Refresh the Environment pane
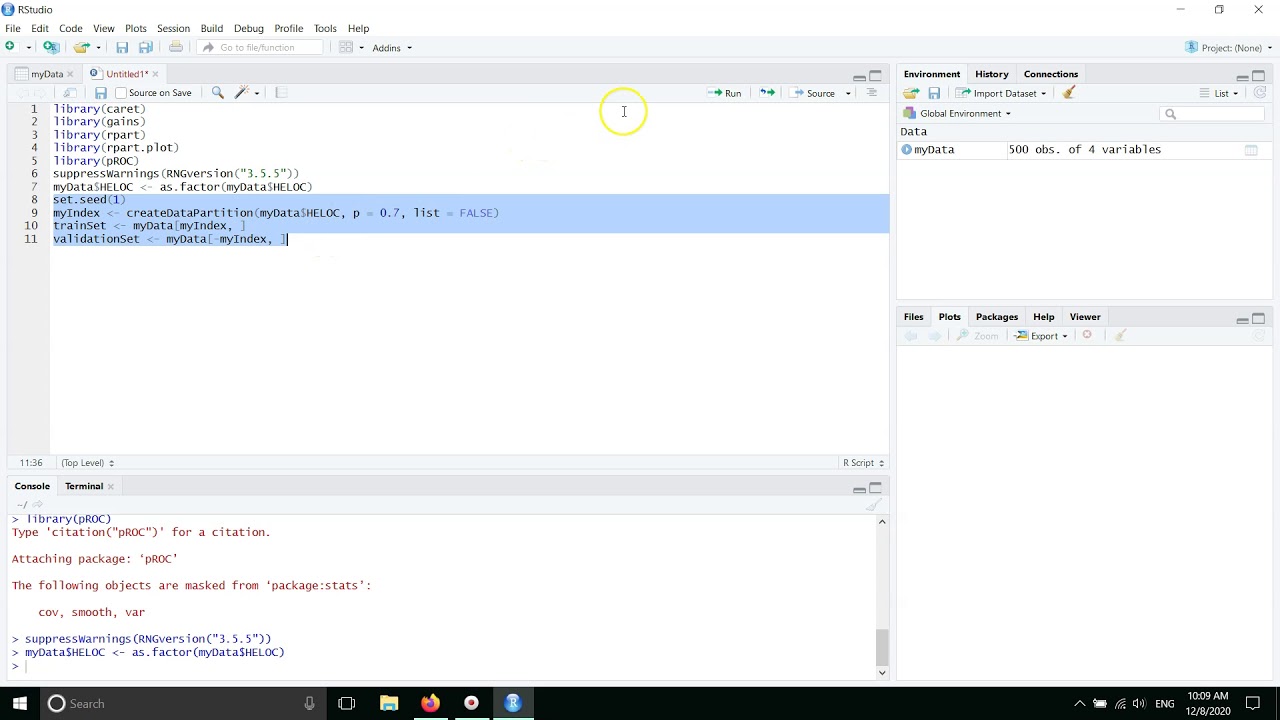This screenshot has height=720, width=1280. 1260,93
